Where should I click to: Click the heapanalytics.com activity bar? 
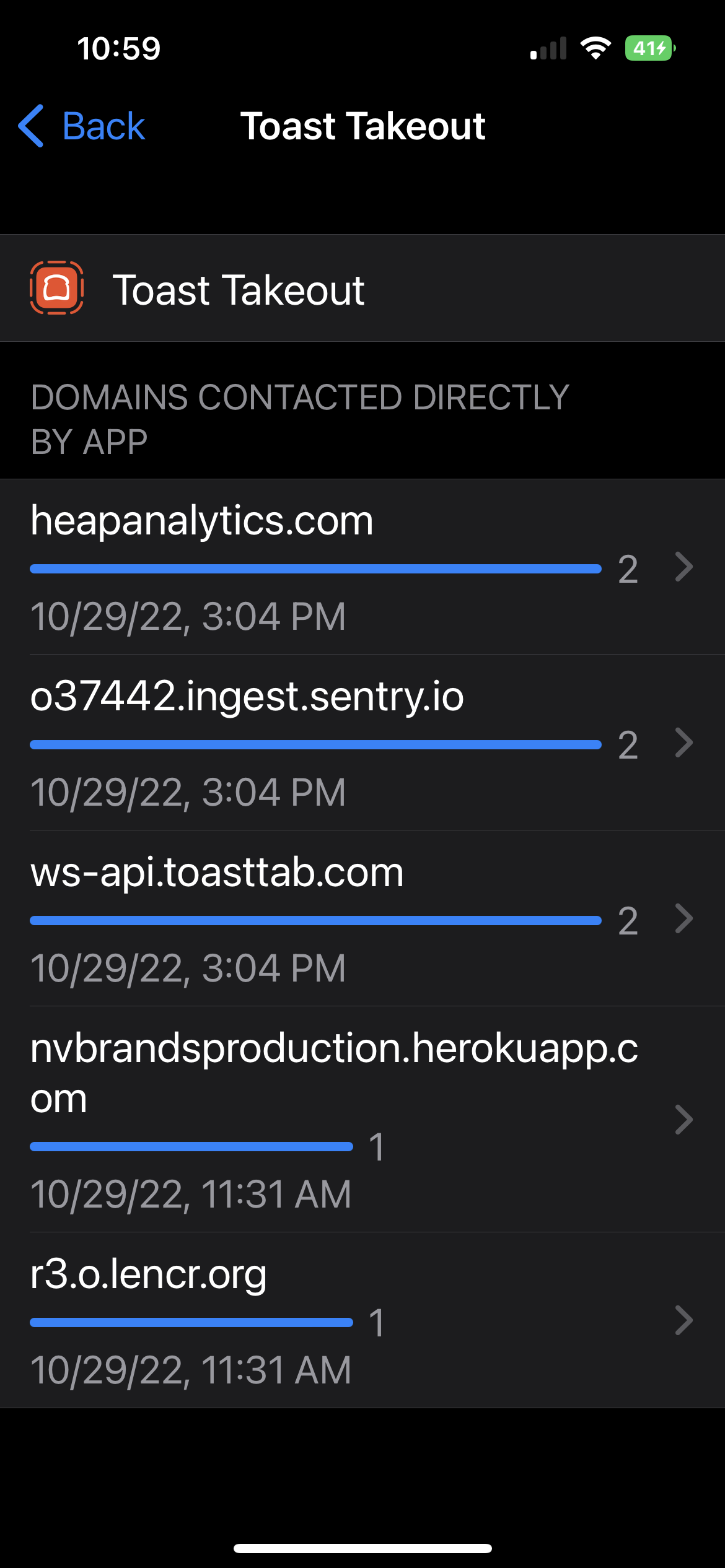[x=315, y=568]
